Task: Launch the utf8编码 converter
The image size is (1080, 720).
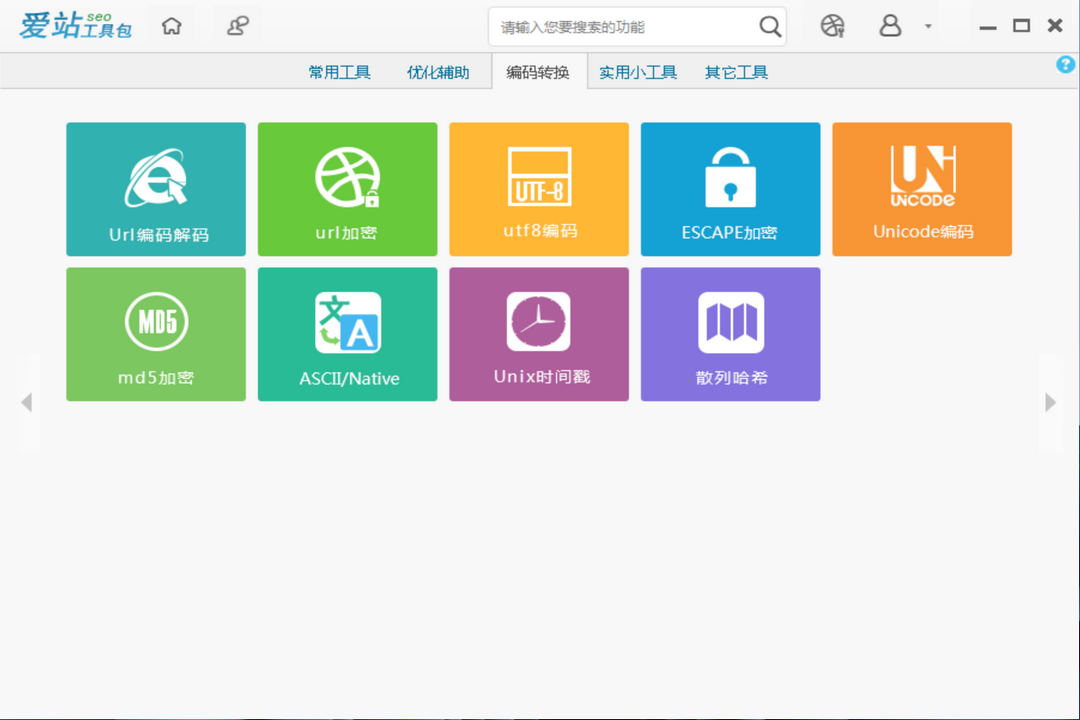Action: [x=538, y=189]
